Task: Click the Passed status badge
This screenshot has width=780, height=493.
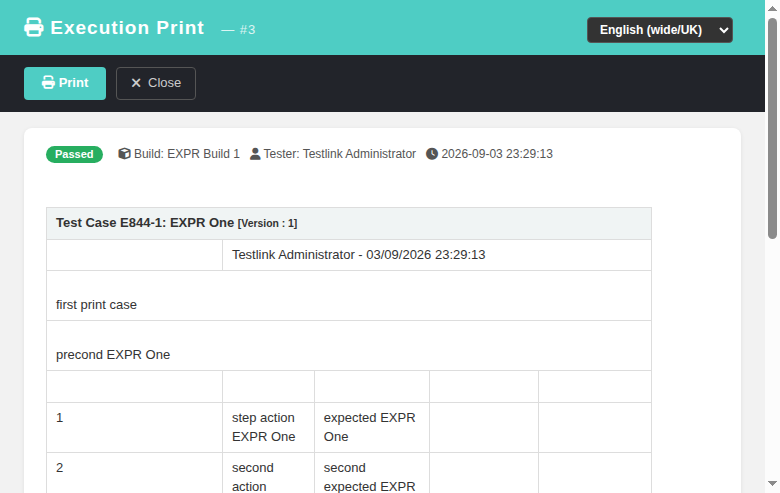Action: point(74,154)
